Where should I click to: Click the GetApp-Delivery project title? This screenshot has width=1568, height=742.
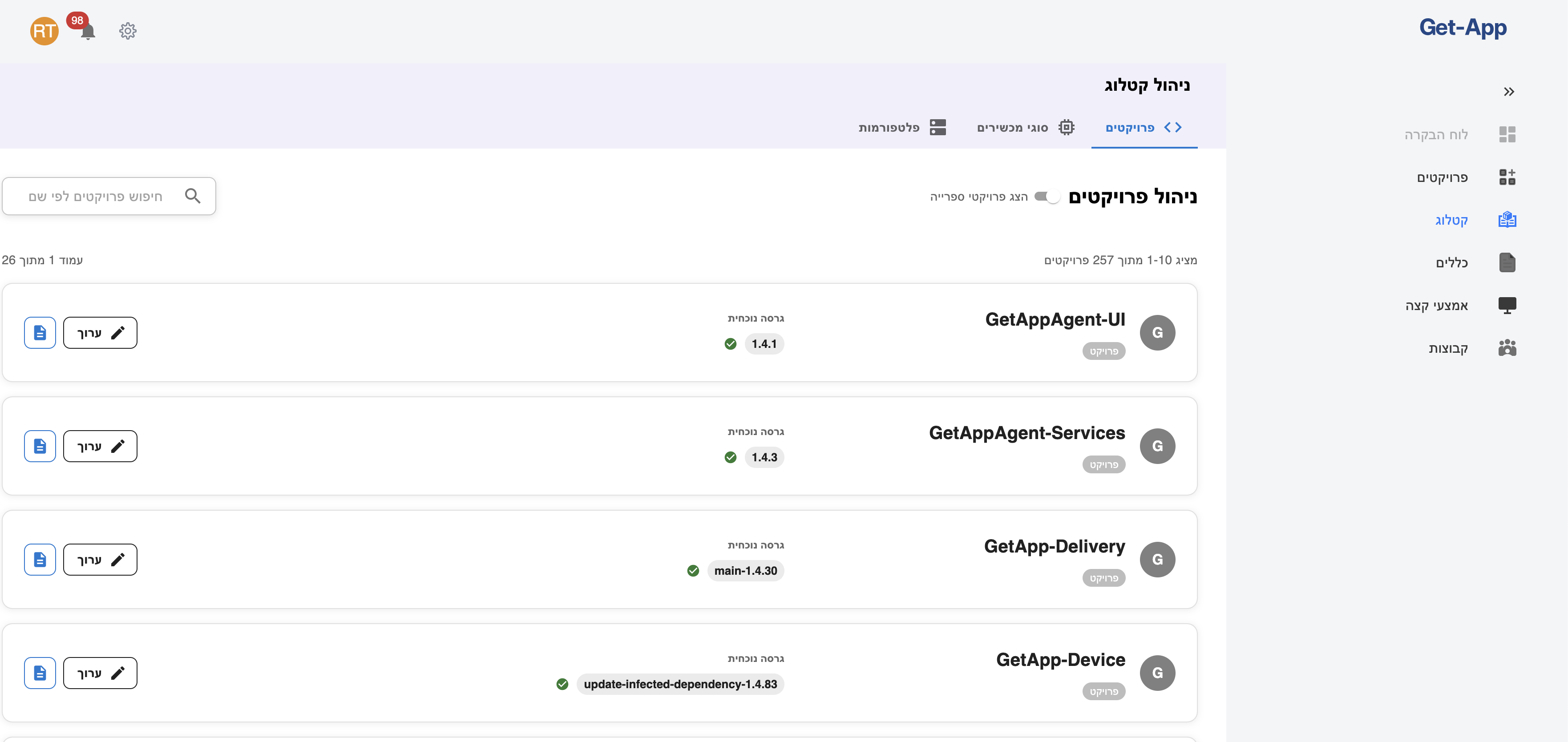click(1054, 547)
